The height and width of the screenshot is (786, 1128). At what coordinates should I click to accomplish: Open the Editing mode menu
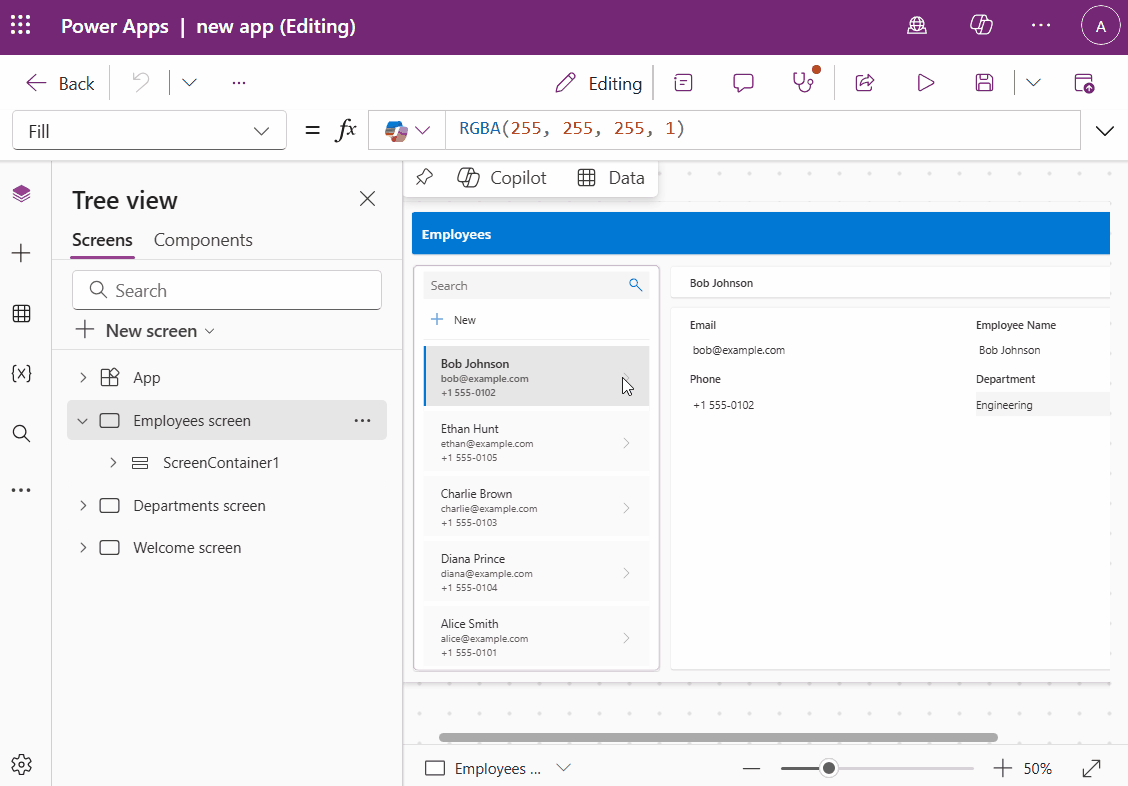tap(598, 82)
